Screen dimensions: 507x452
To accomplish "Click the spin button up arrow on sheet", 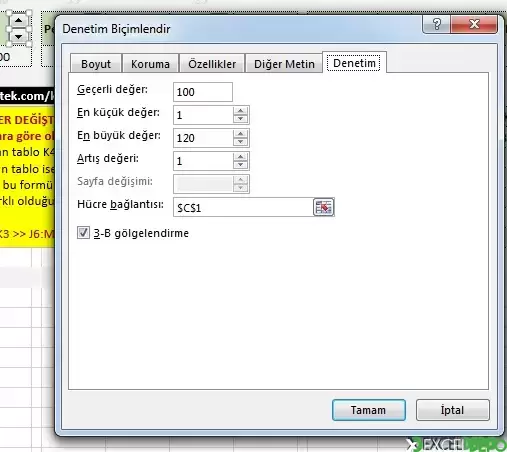I will point(19,21).
